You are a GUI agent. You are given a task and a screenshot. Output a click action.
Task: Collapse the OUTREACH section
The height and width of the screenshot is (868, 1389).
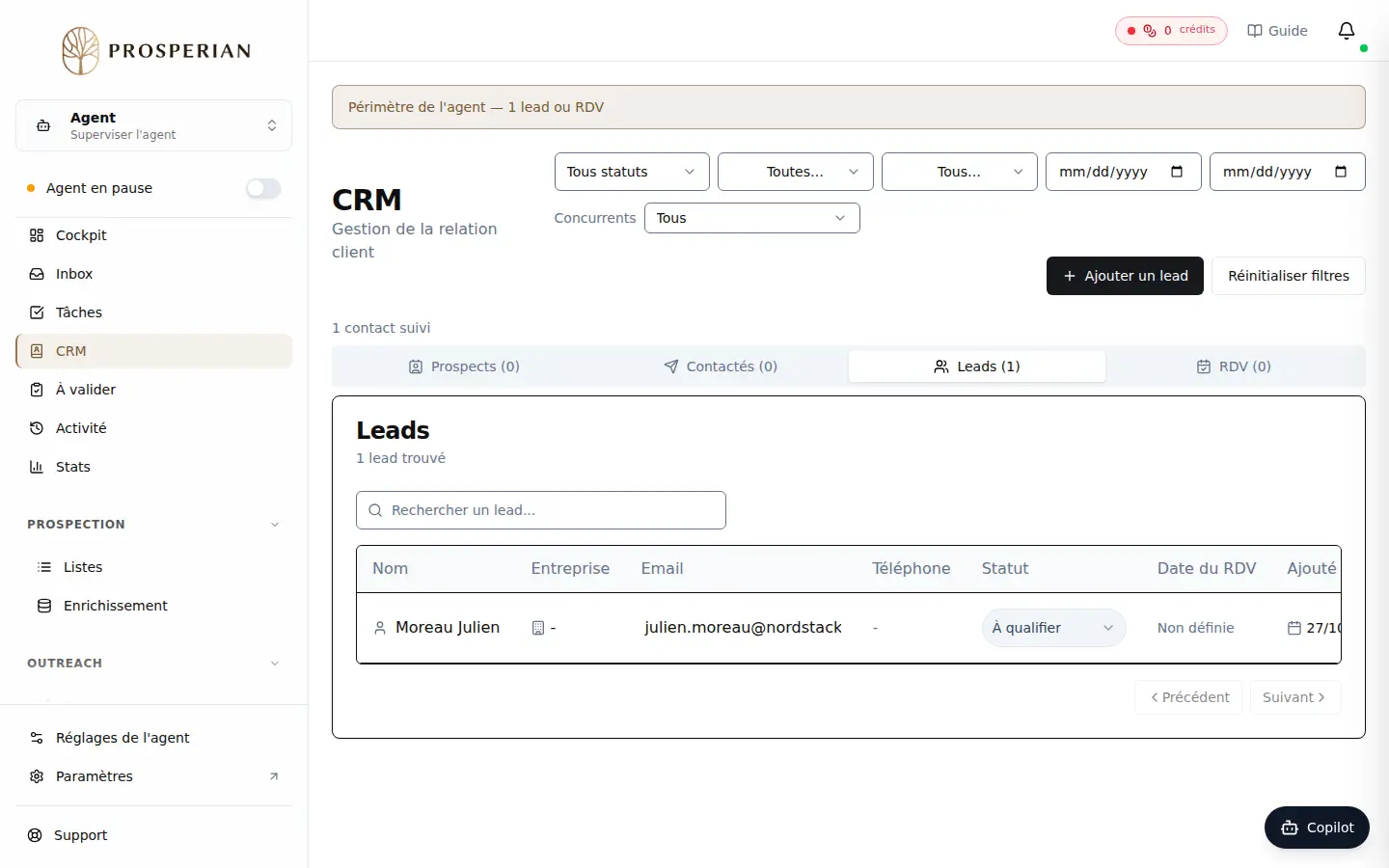click(x=154, y=664)
